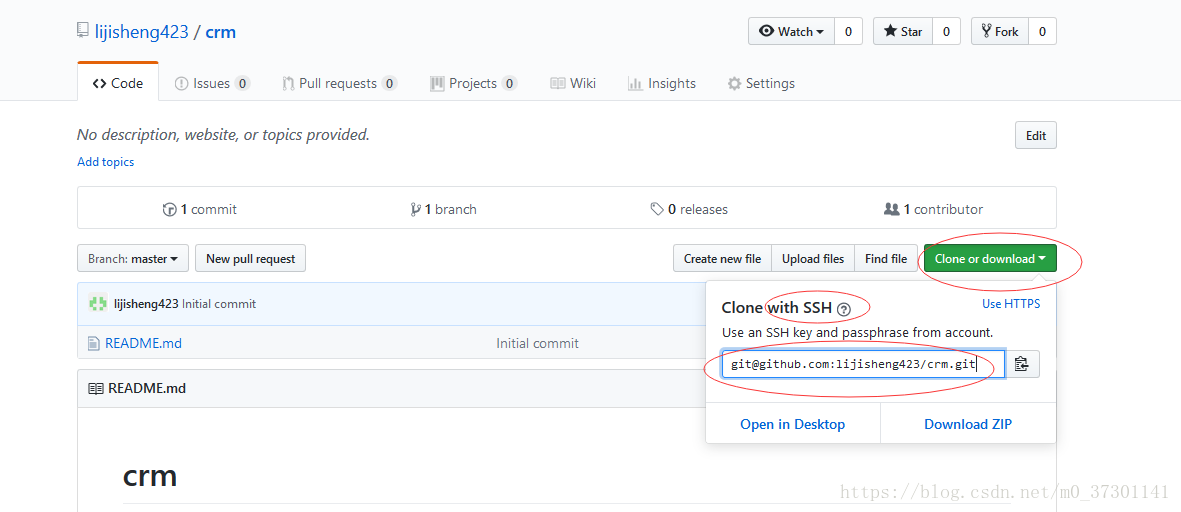This screenshot has height=512, width=1181.
Task: Click New pull request button
Action: point(250,258)
